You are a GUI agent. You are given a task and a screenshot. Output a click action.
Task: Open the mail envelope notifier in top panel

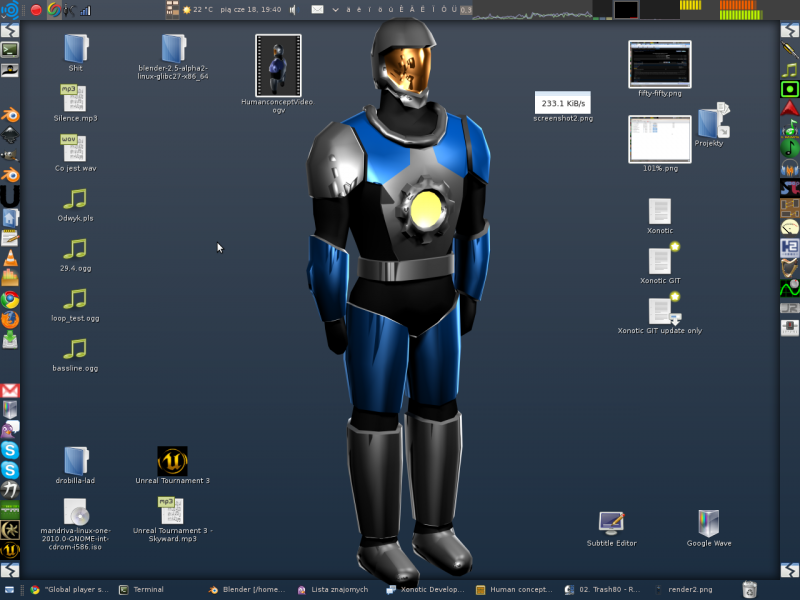tap(317, 10)
